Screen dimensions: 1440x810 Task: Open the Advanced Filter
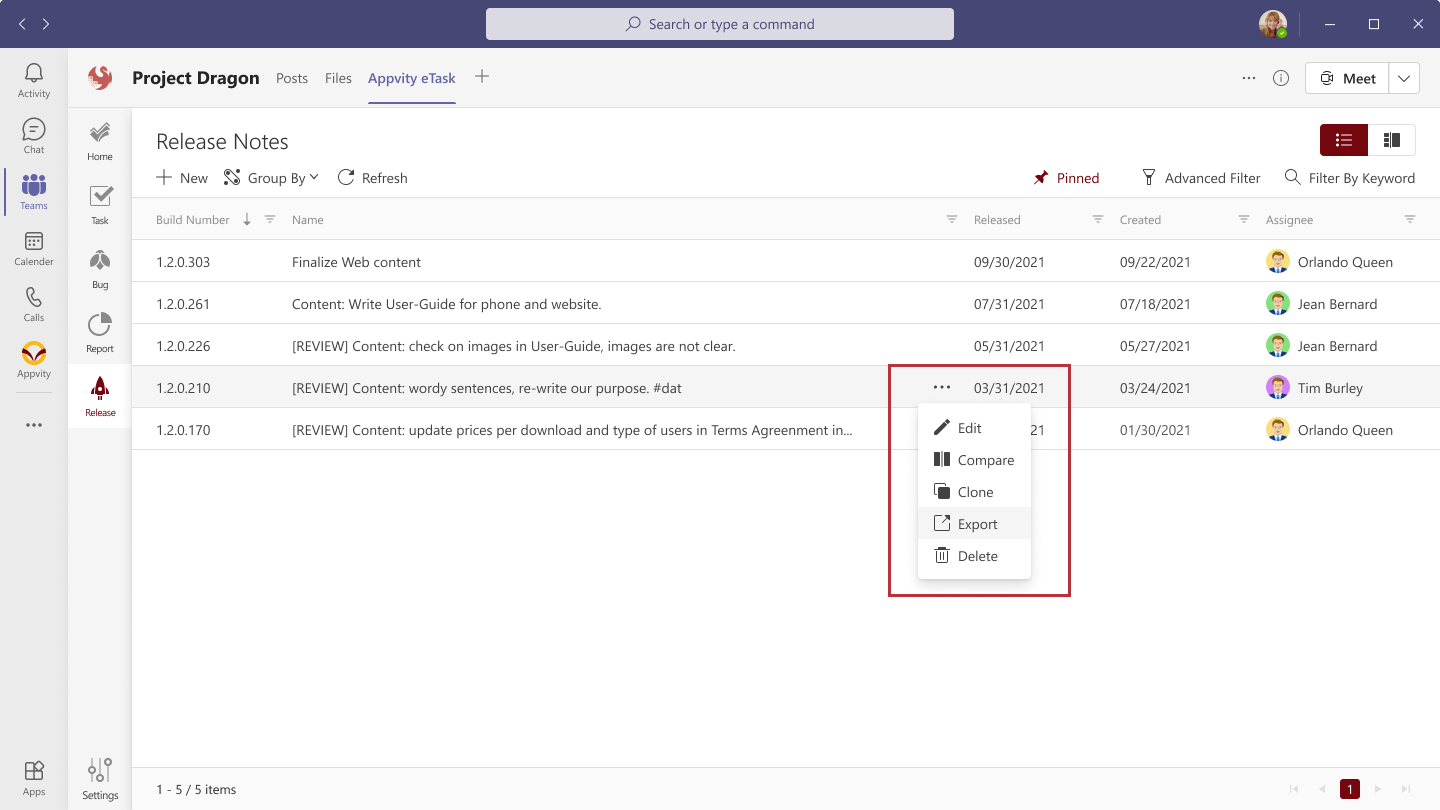tap(1201, 177)
